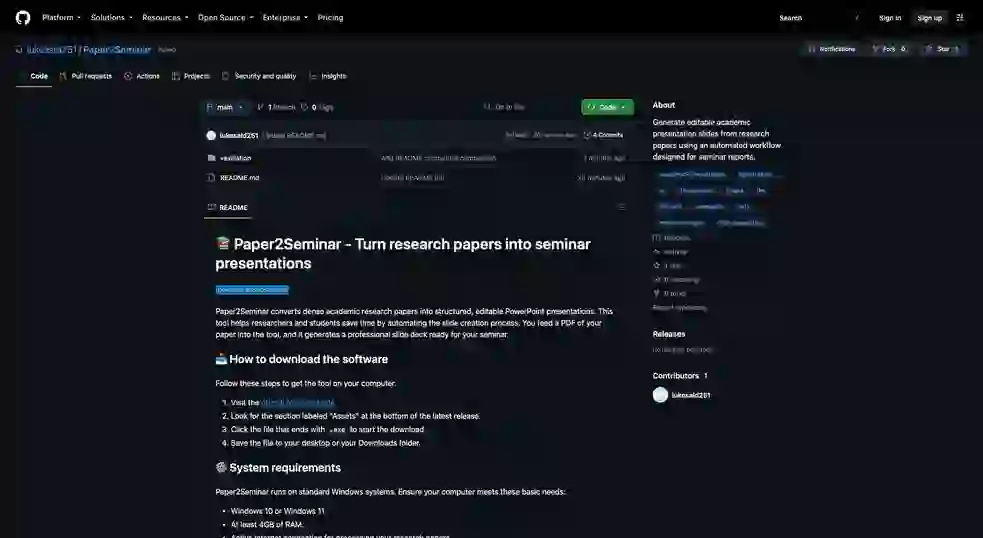Click the forks count in About sidebar

[670, 293]
